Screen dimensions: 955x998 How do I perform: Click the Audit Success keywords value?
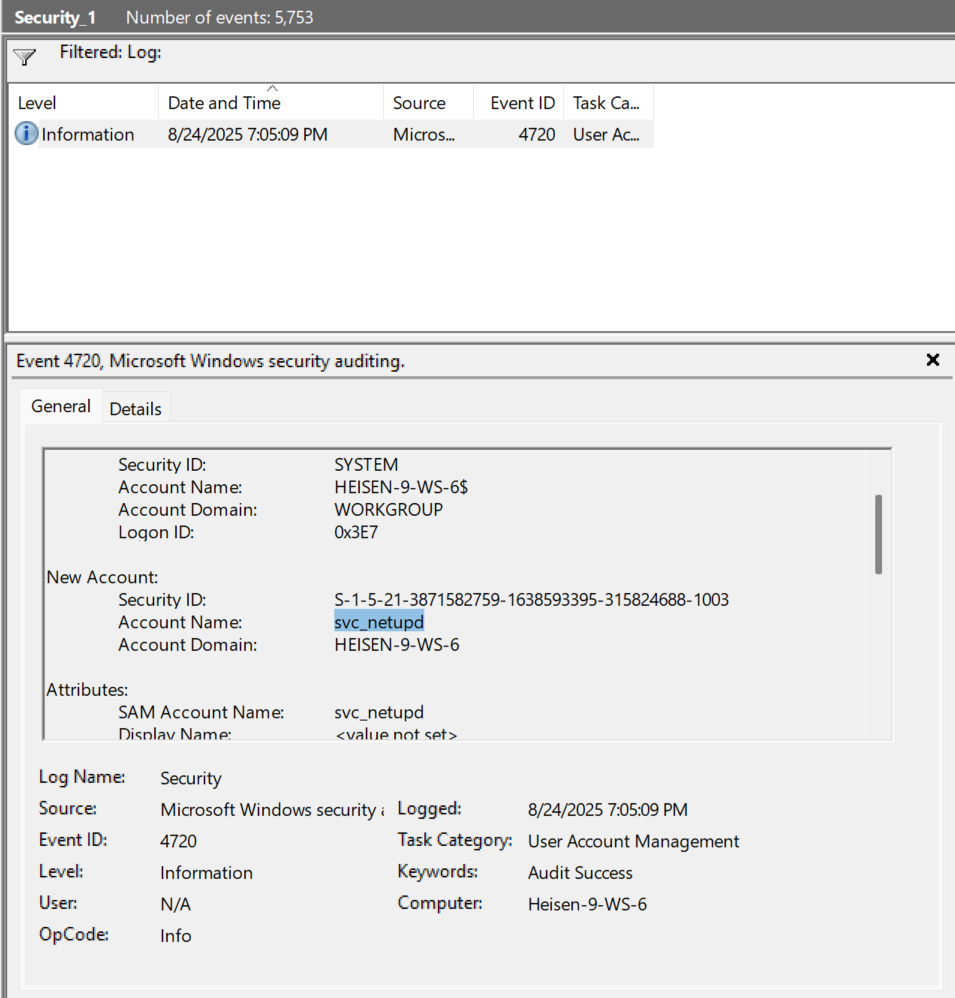click(580, 872)
